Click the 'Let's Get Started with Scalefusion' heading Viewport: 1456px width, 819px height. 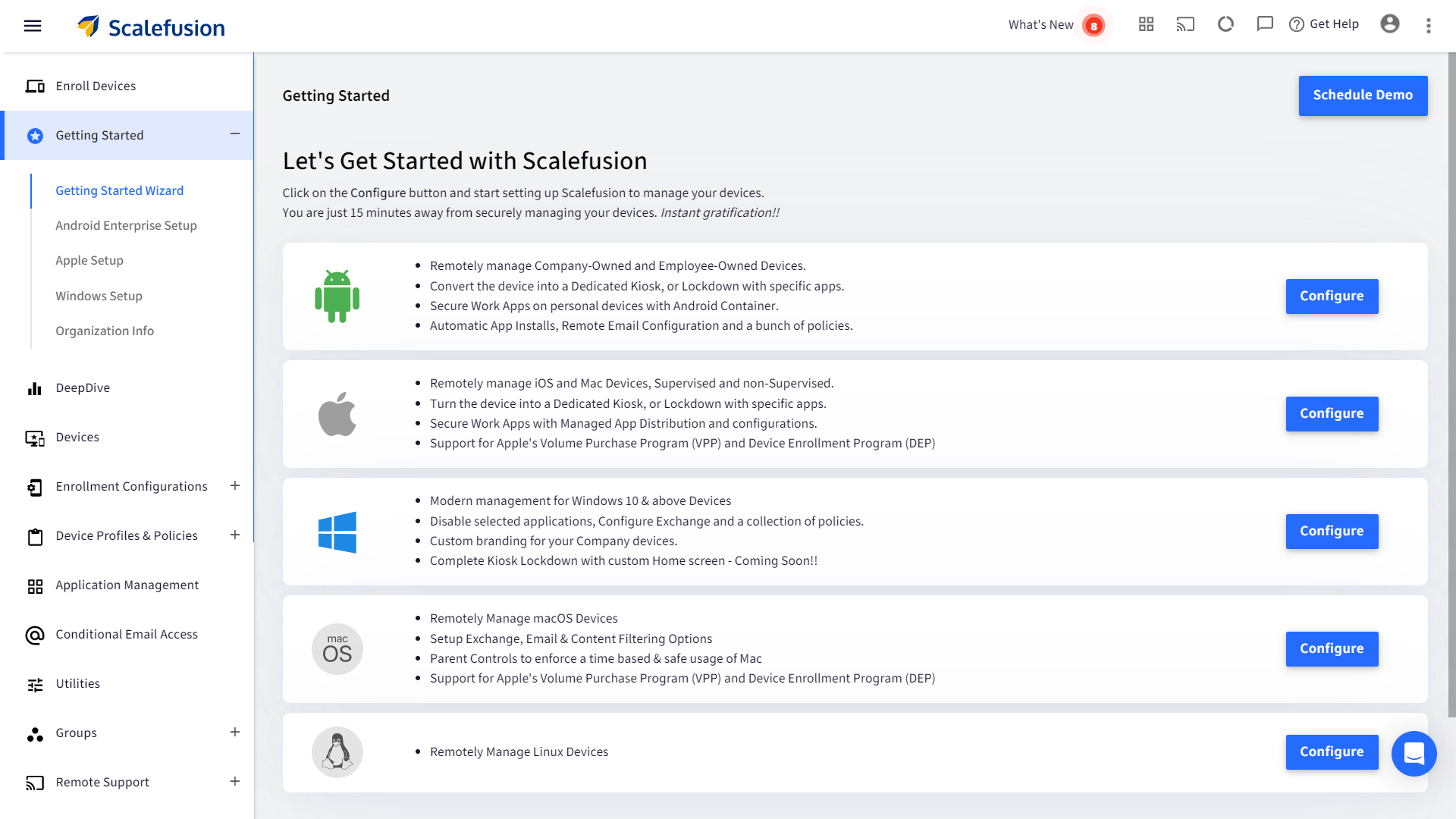point(465,161)
